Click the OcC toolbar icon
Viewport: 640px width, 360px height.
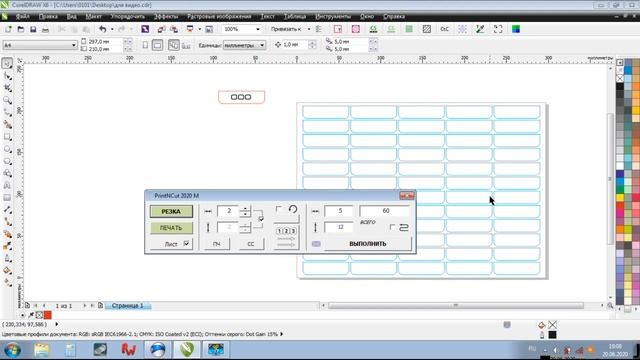click(x=444, y=29)
